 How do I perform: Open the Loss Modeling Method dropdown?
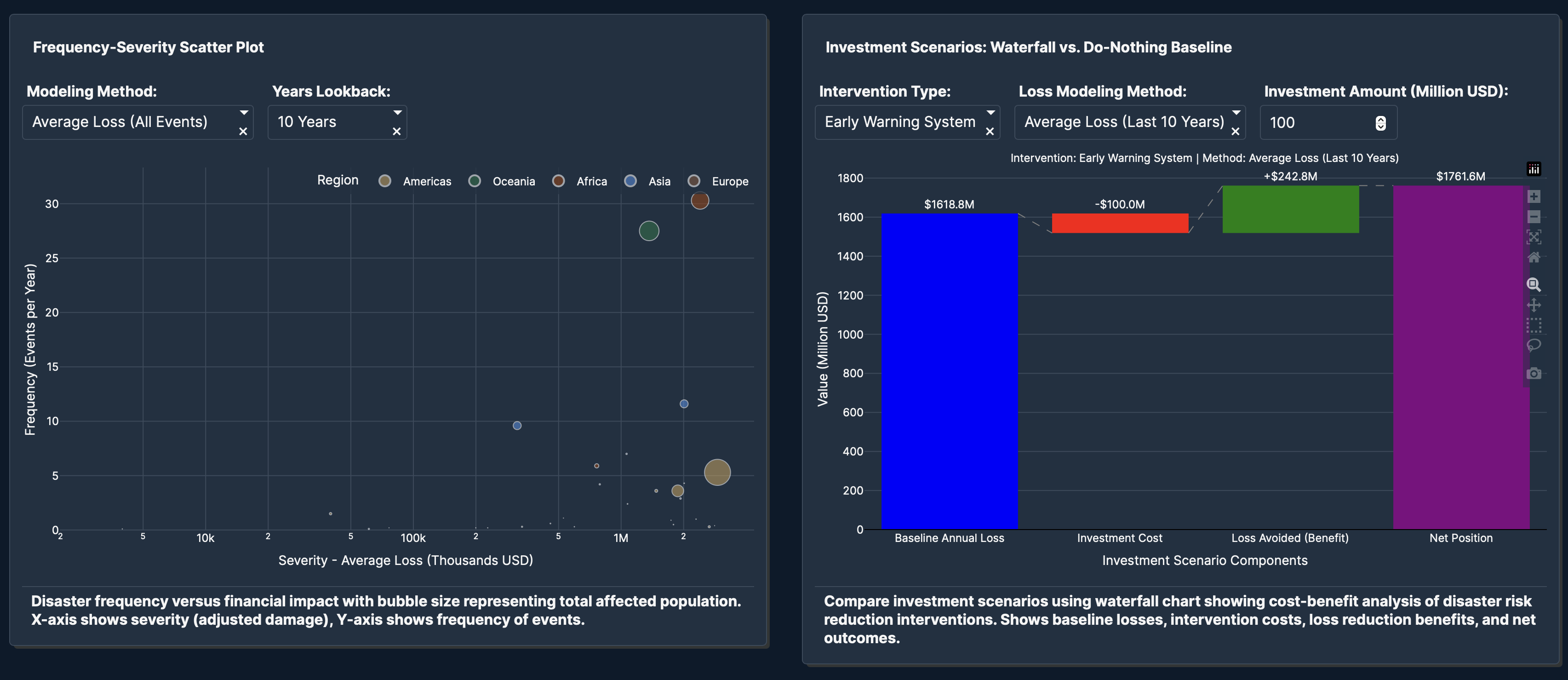click(x=1236, y=113)
